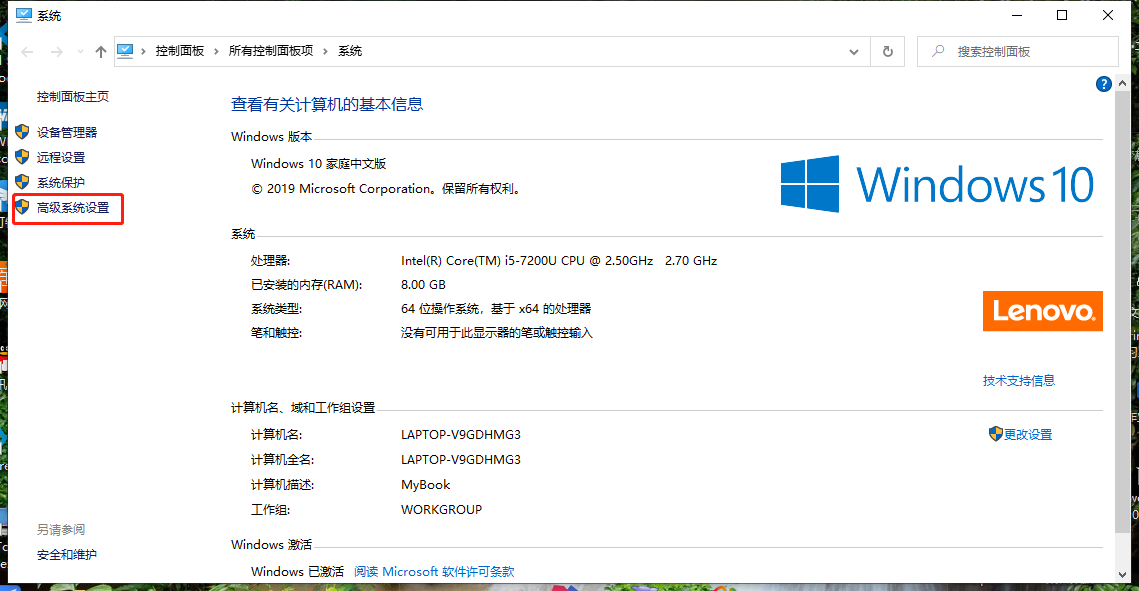
Task: Open address bar history dropdown
Action: point(854,52)
